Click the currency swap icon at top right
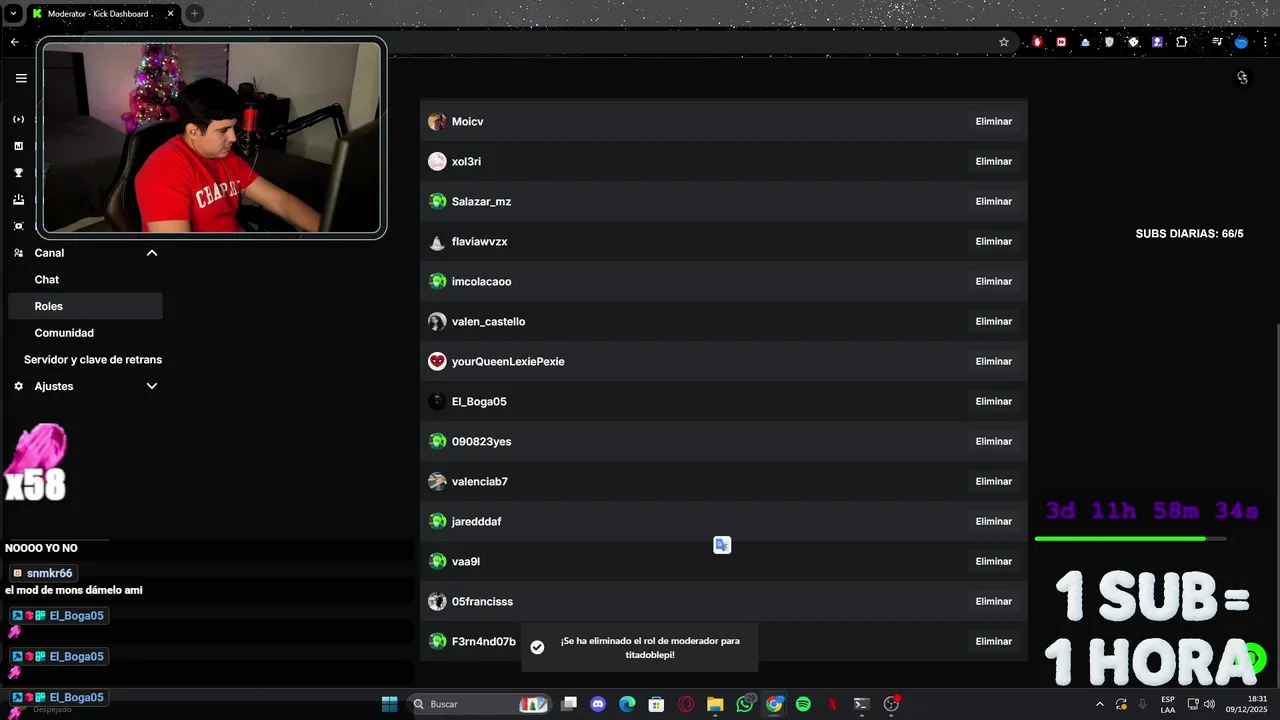Screen dimensions: 1280x720 coord(1242,78)
